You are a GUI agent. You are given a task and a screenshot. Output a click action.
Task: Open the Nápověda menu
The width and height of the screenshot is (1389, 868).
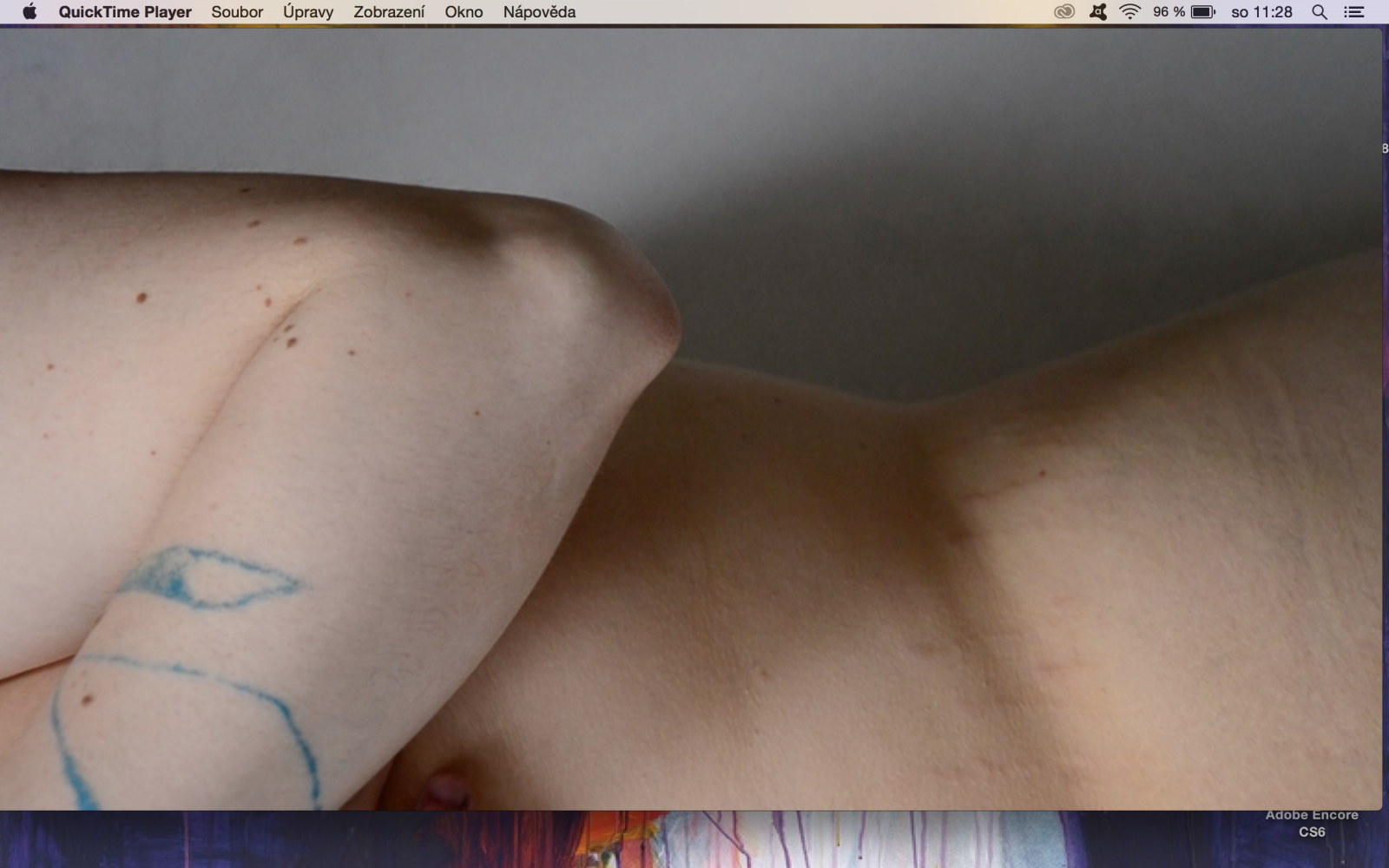[539, 12]
